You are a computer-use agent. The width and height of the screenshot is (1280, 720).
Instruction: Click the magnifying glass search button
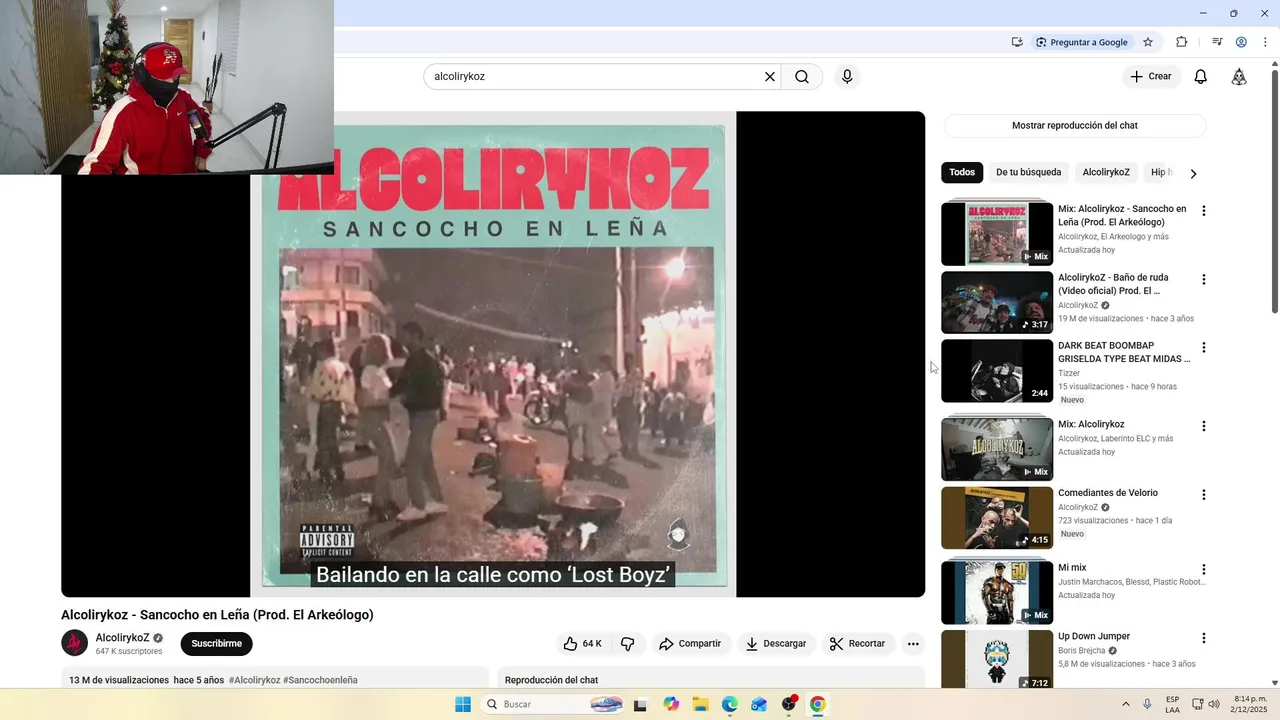pos(802,77)
